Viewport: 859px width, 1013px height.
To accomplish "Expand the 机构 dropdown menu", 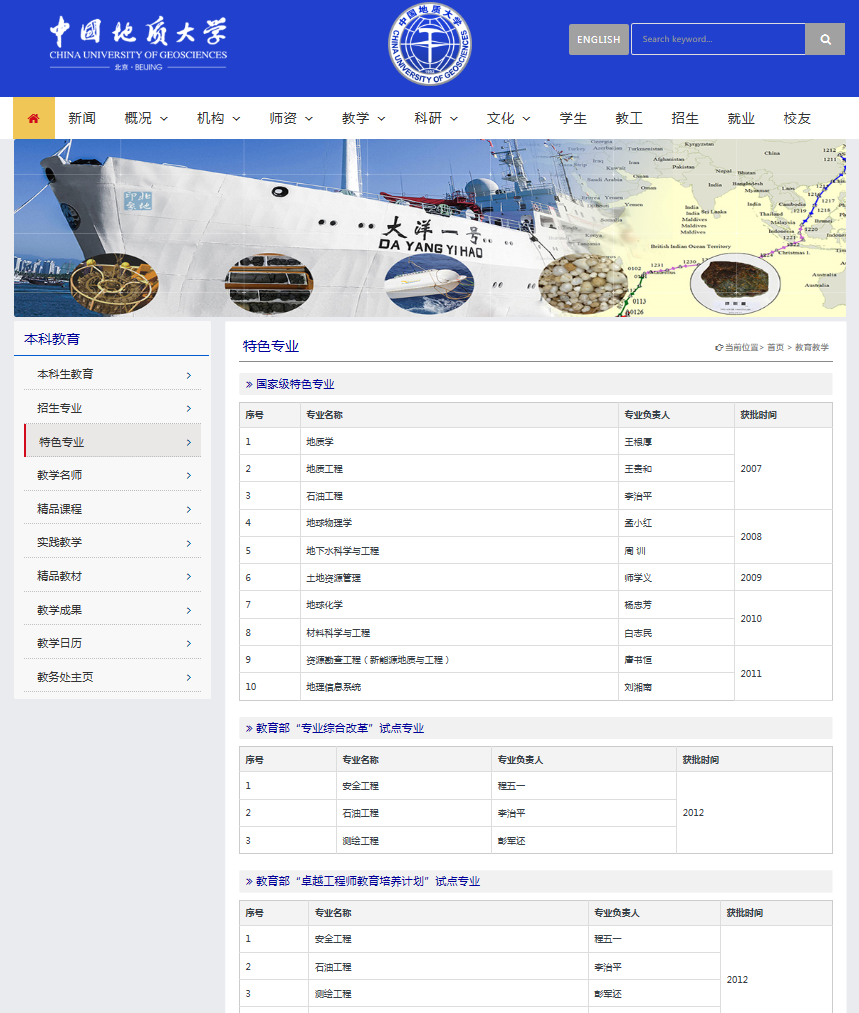I will click(x=218, y=118).
